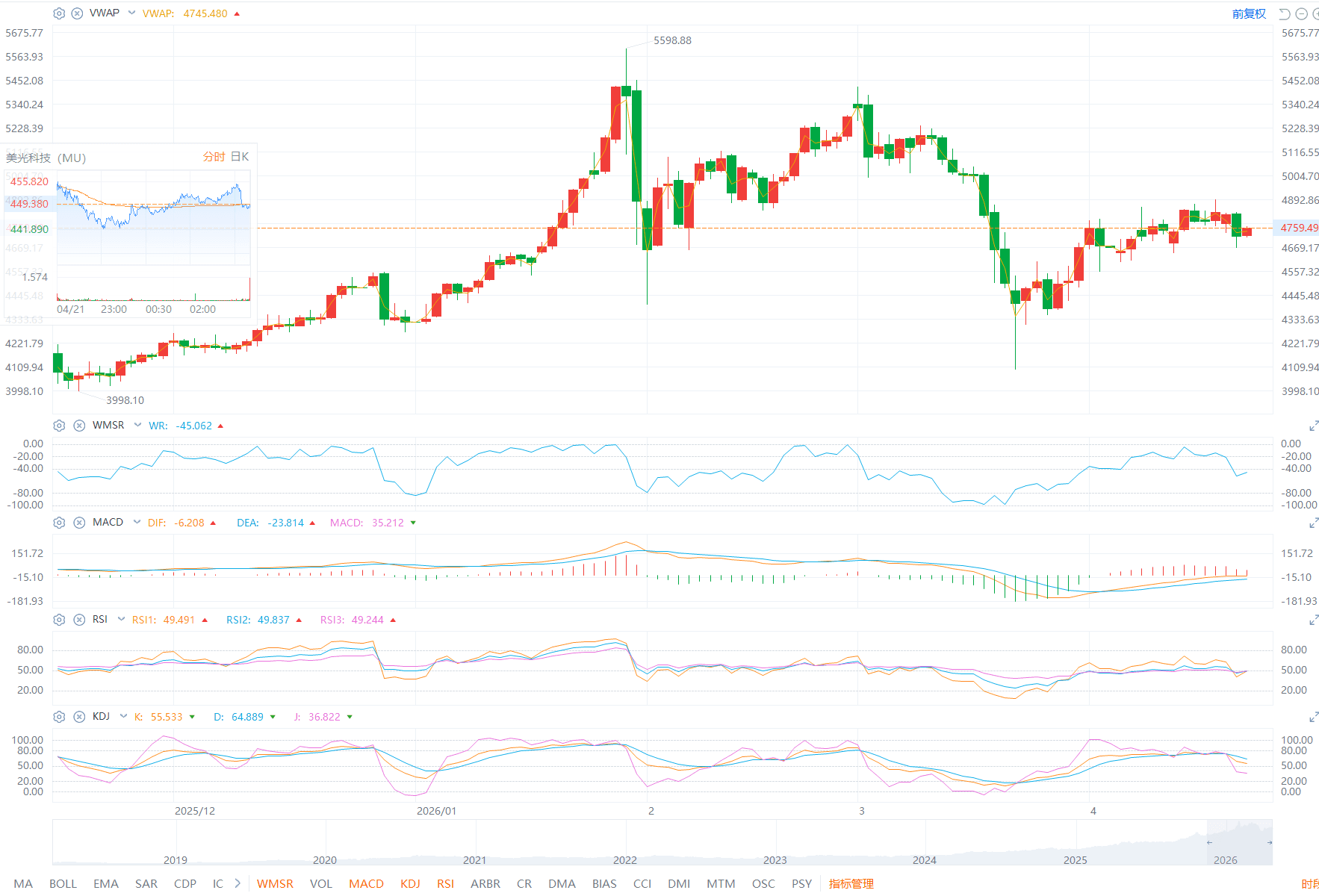Viewport: 1319px width, 896px height.
Task: Open the VWAP dropdown chevron
Action: (x=131, y=13)
